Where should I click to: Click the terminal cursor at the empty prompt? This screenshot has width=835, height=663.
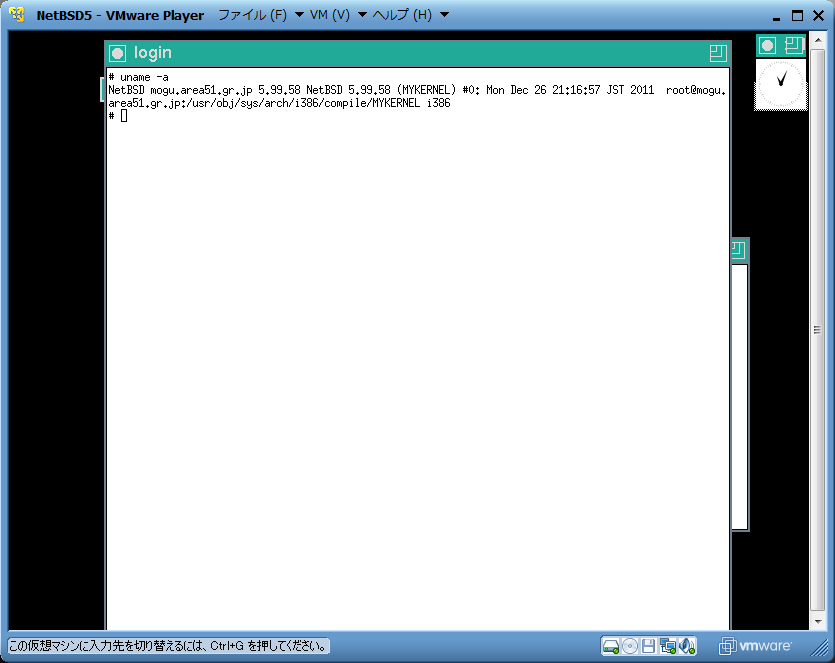[124, 116]
